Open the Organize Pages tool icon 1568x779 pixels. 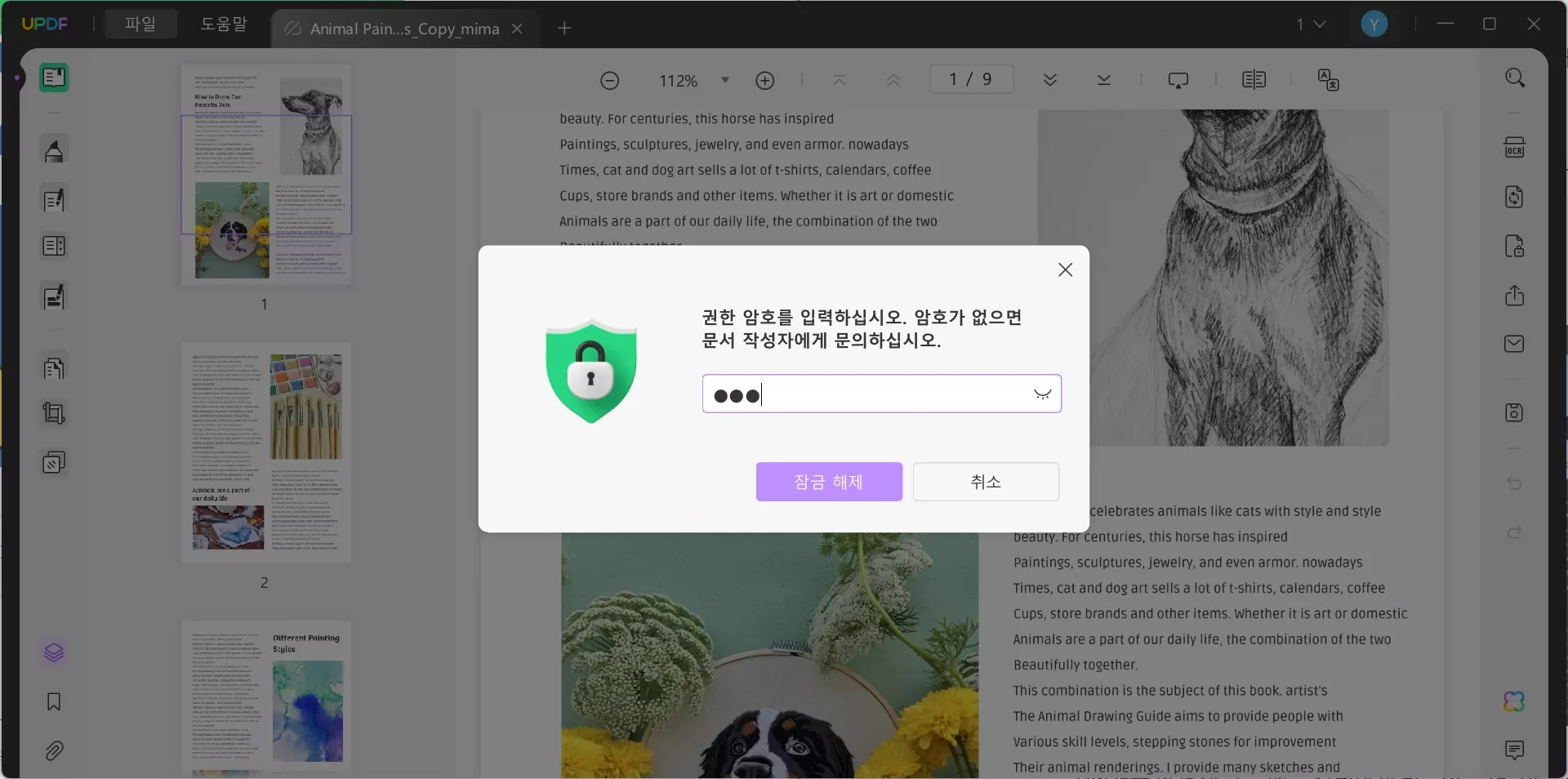point(54,246)
